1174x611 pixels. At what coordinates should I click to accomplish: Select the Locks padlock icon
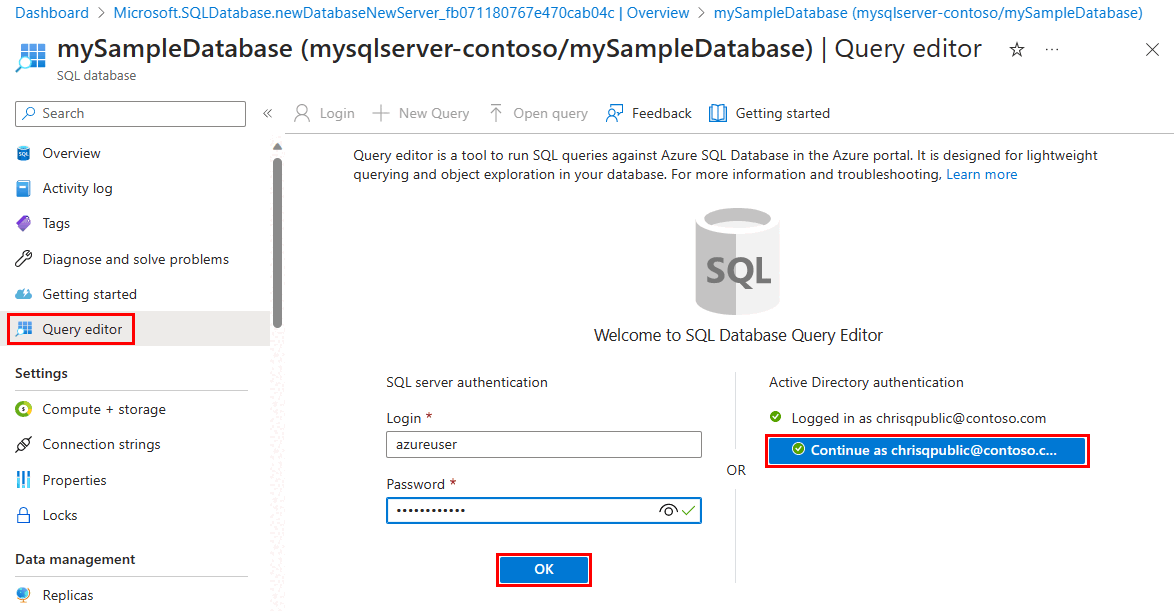(x=24, y=515)
